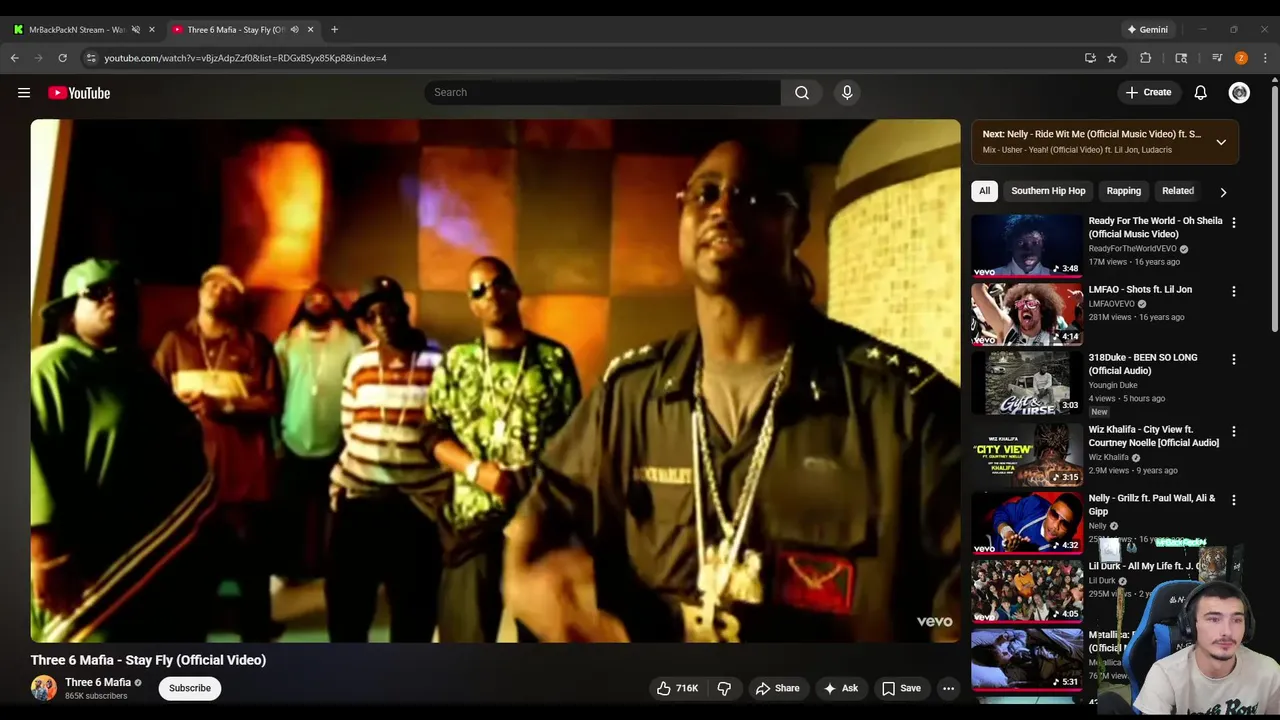Image resolution: width=1280 pixels, height=720 pixels.
Task: Open Chrome profile avatar Z
Action: pyautogui.click(x=1241, y=58)
